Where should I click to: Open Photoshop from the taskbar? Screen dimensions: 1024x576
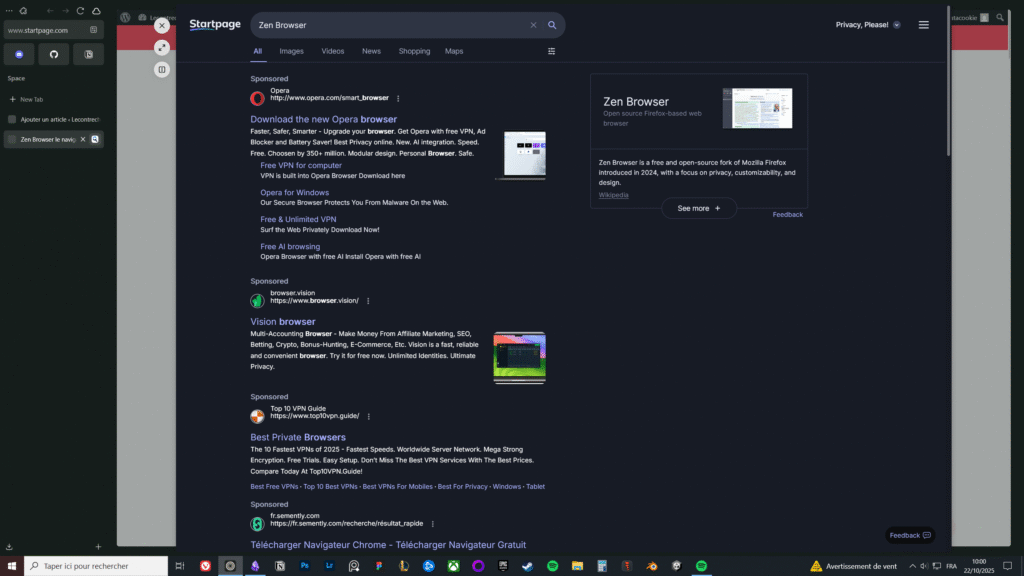coord(306,566)
